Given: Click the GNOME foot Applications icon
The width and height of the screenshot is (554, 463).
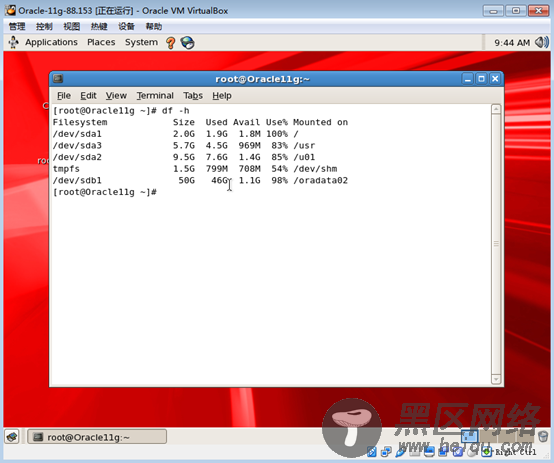Looking at the screenshot, I should [x=14, y=42].
